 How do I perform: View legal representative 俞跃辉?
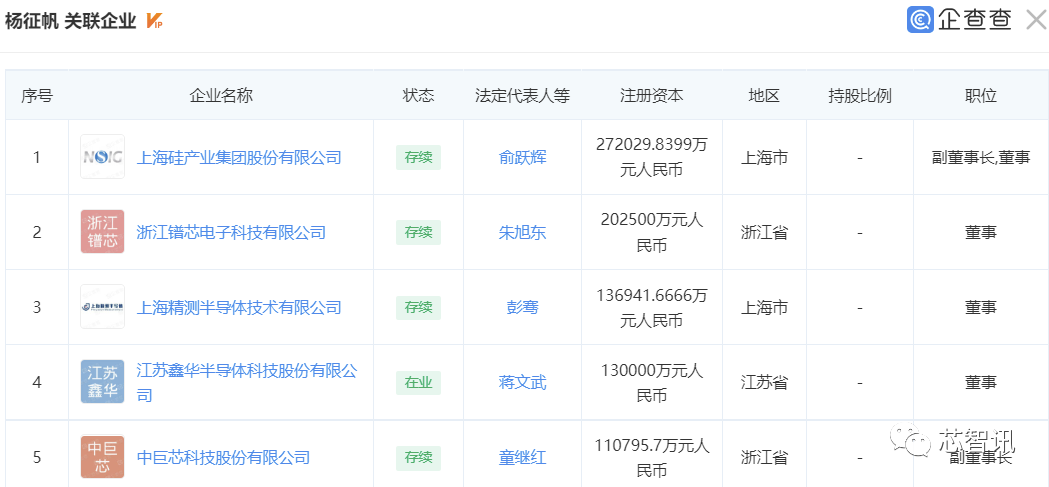pyautogui.click(x=522, y=157)
